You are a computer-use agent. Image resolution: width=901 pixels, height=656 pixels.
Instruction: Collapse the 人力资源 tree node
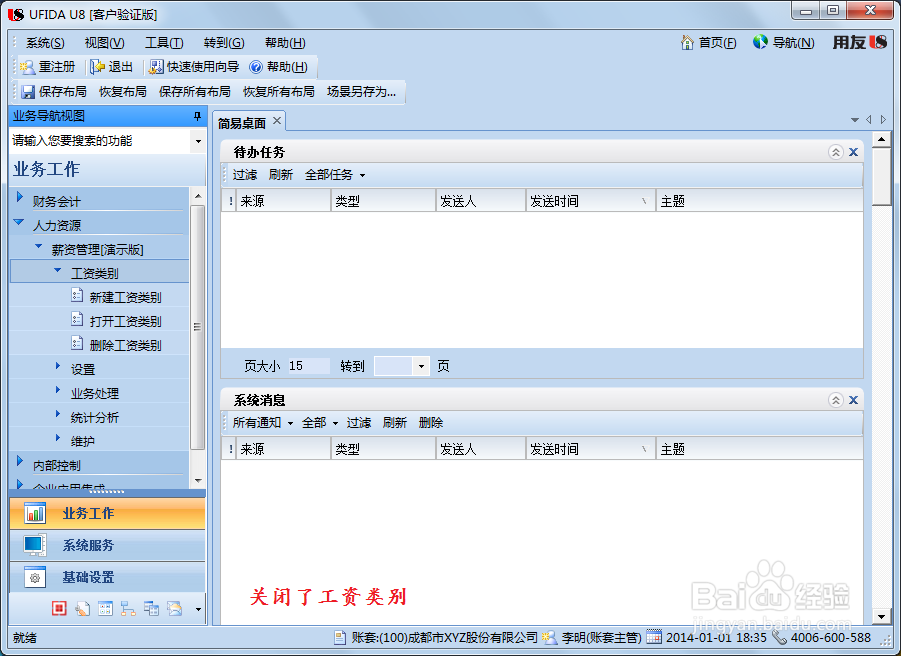click(19, 222)
